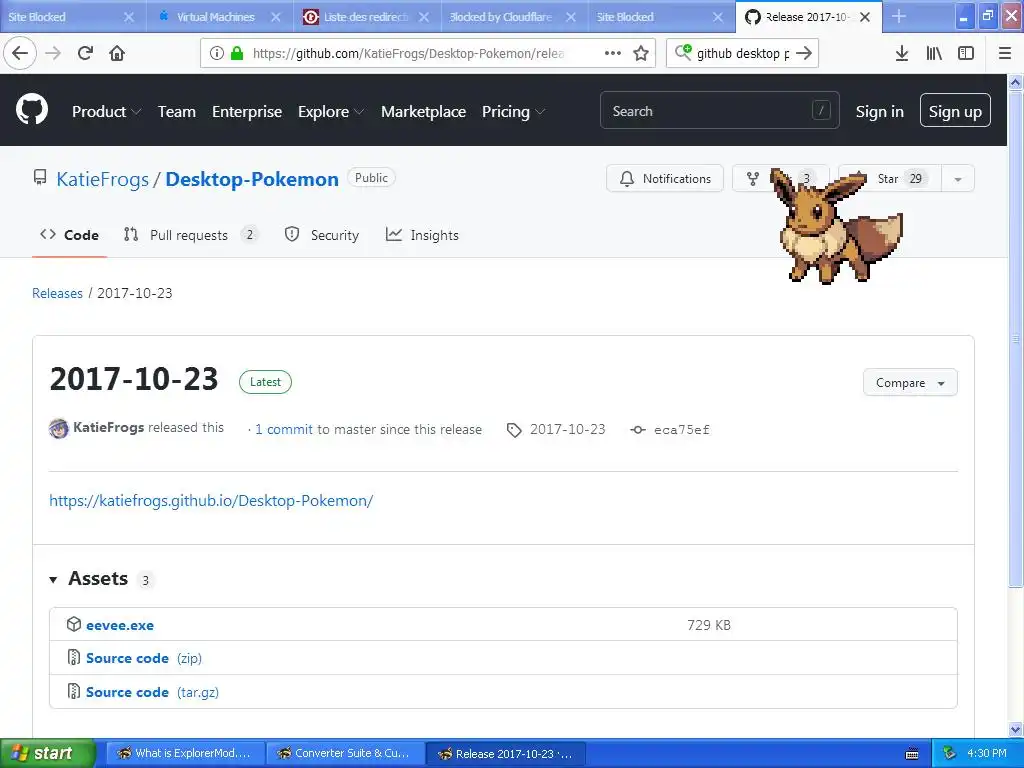Open the Windows start button
Image resolution: width=1024 pixels, height=768 pixels.
click(47, 753)
